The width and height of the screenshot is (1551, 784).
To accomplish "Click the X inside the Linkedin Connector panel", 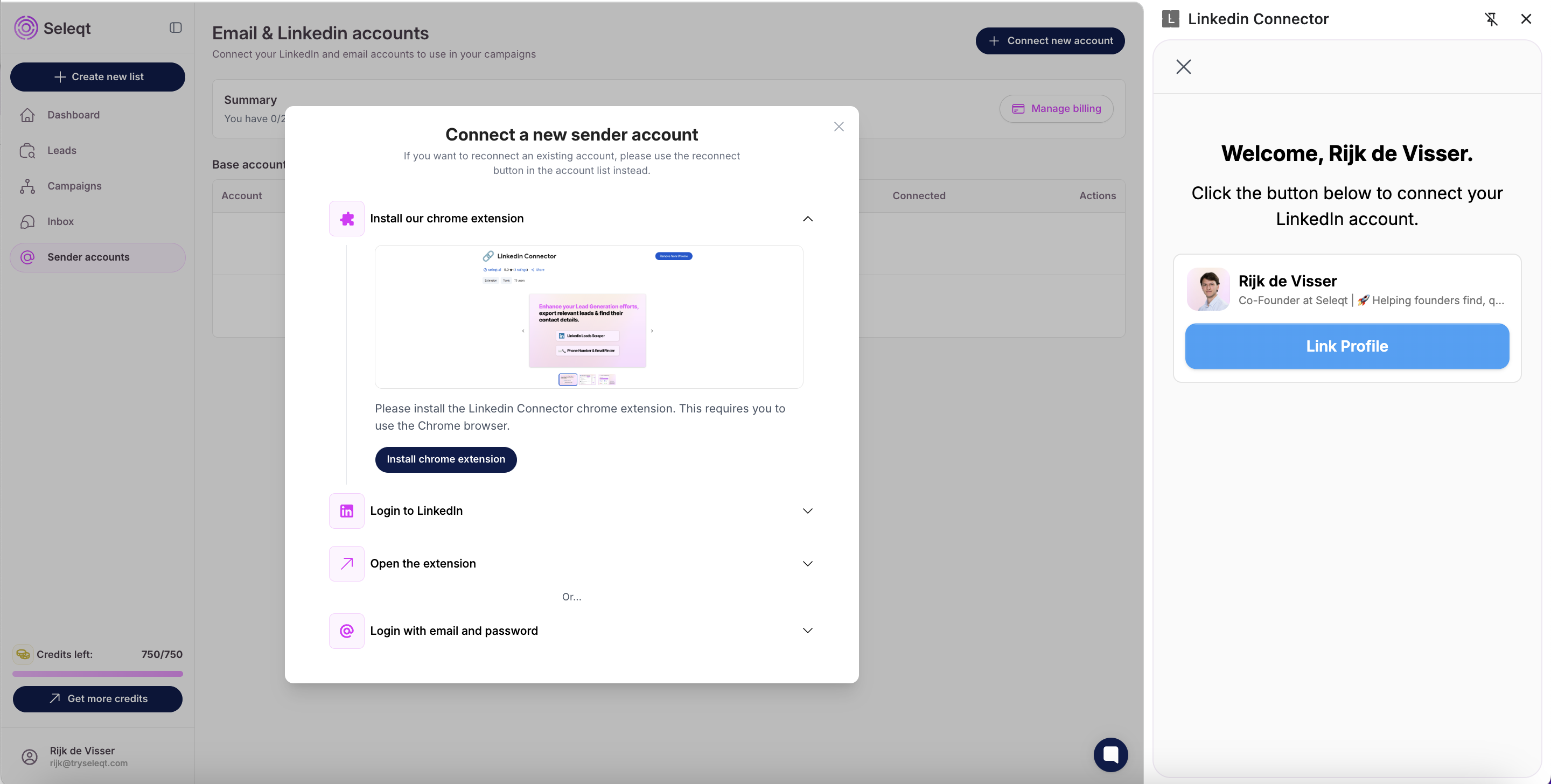I will 1184,67.
